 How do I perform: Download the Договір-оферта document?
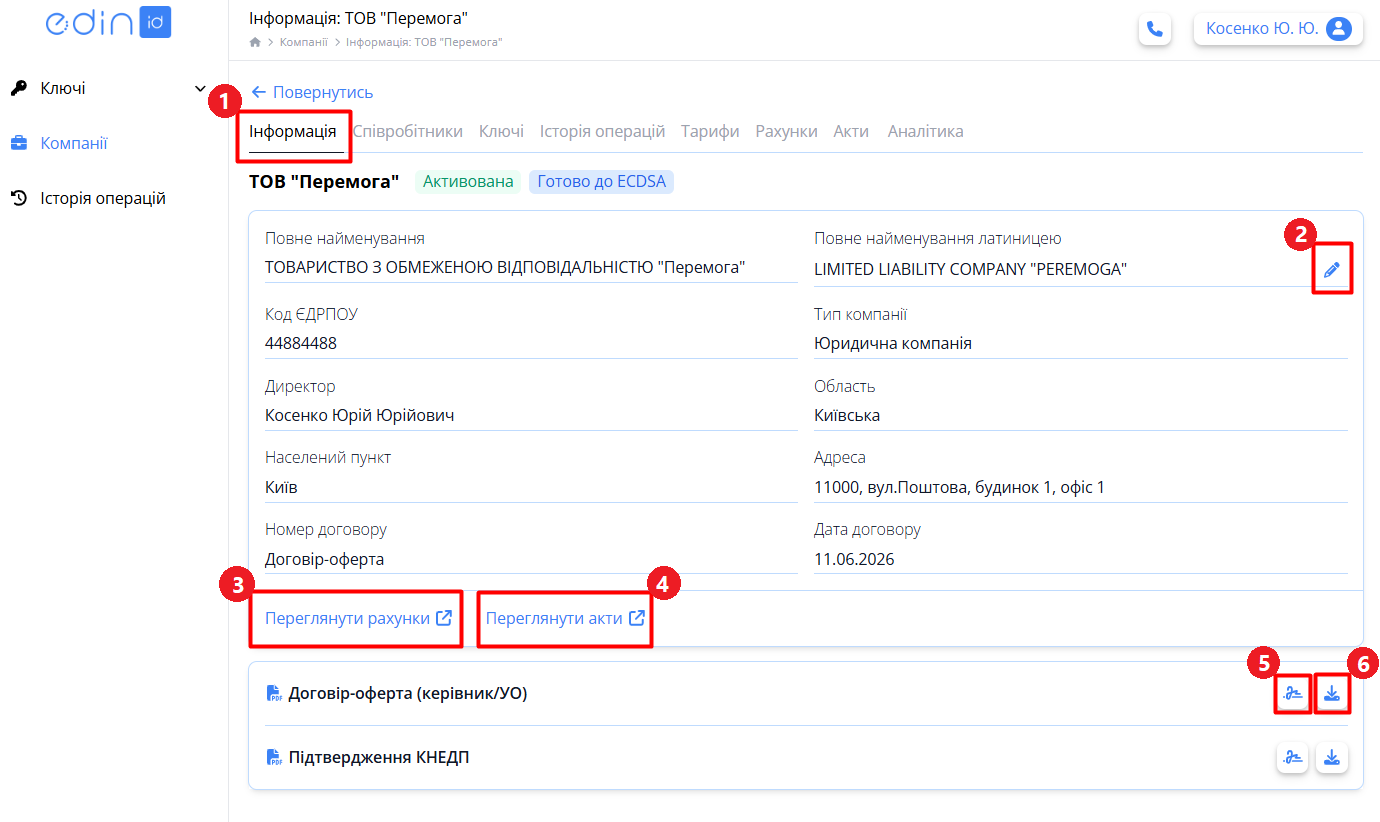point(1332,693)
